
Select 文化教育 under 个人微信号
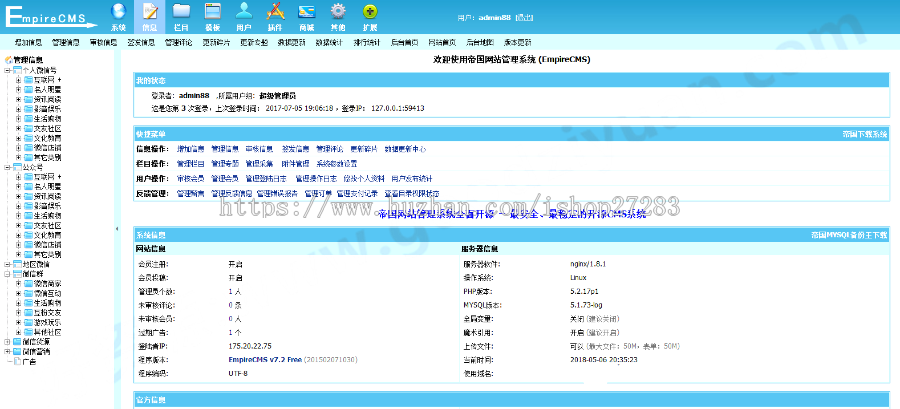tap(47, 138)
